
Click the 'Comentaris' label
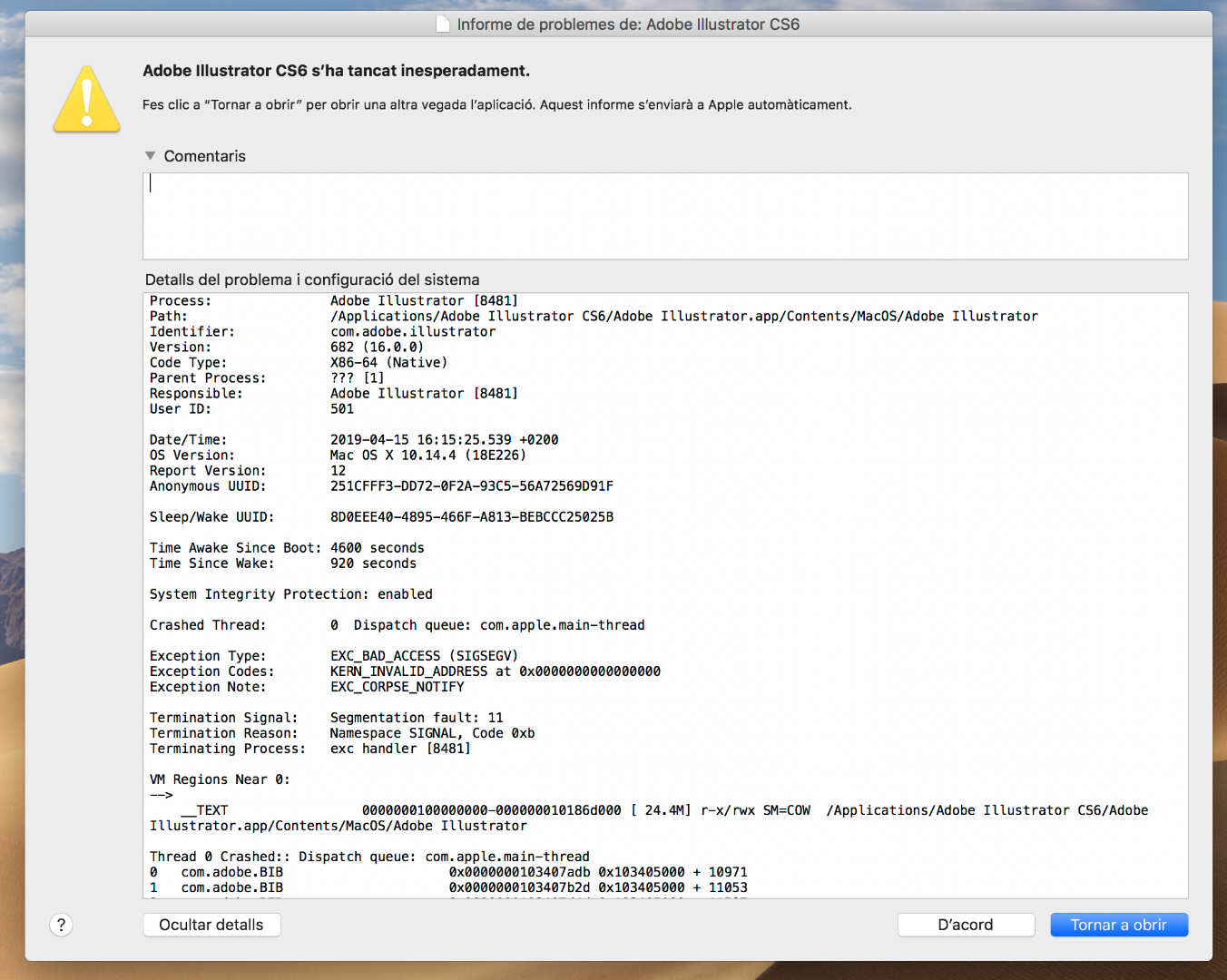pos(205,156)
